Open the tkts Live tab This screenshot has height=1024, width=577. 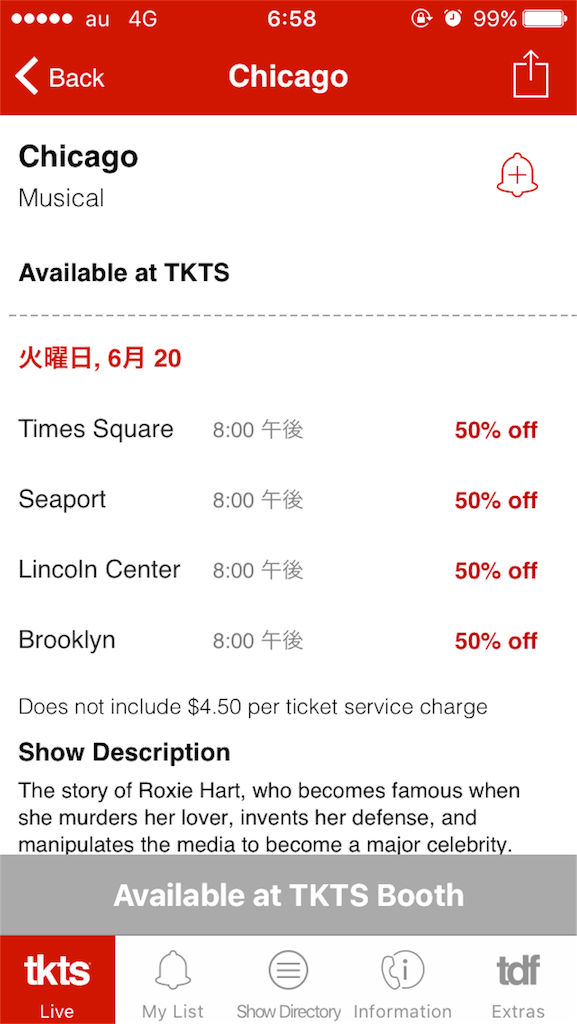(x=57, y=980)
